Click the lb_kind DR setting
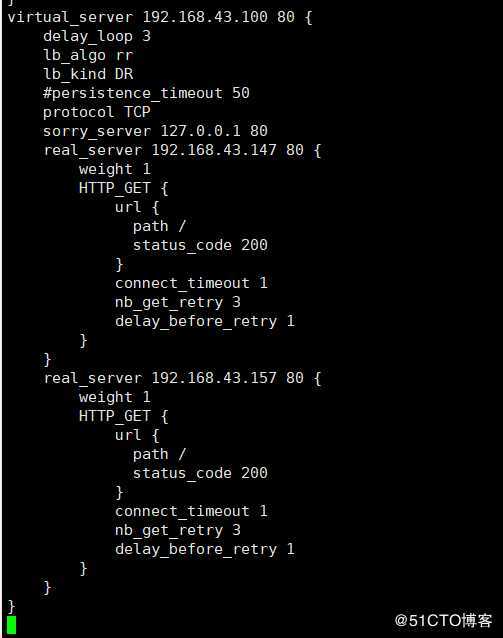 pyautogui.click(x=88, y=74)
